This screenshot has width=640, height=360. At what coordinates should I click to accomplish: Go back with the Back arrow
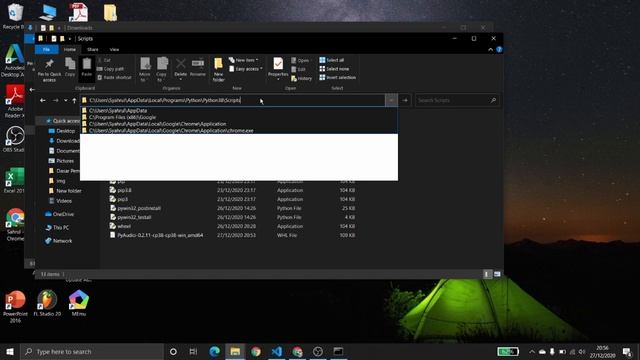pyautogui.click(x=42, y=100)
